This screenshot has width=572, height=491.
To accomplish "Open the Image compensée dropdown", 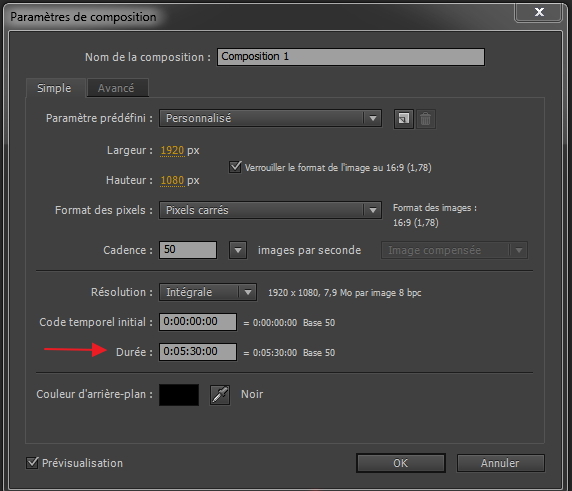I will coord(455,250).
